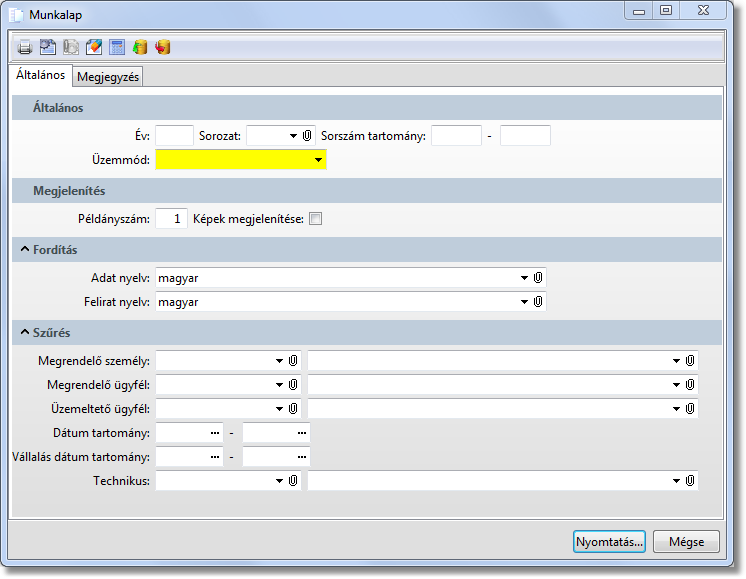Click paperclip icon beside Adat nyelv

click(538, 277)
